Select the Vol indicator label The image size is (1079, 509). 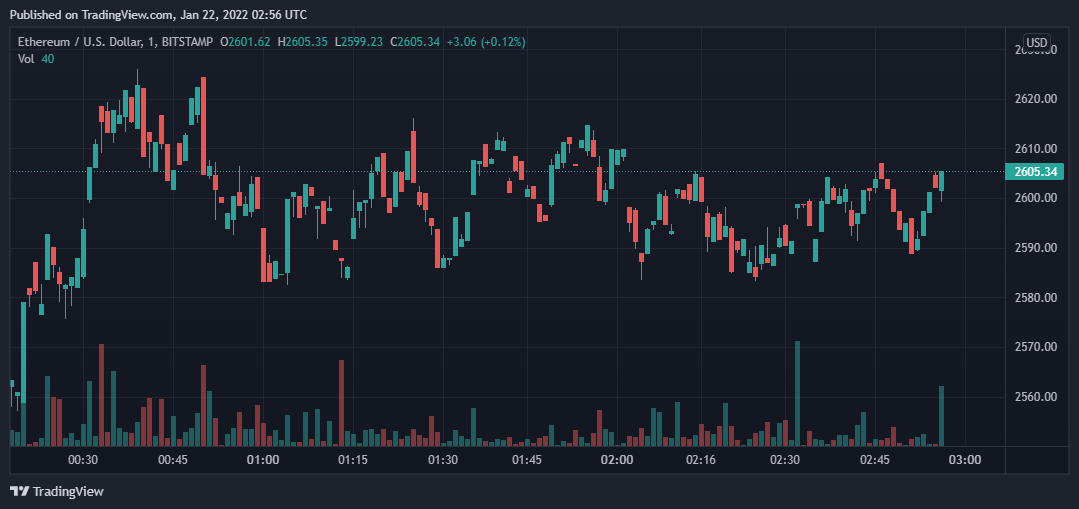tap(26, 59)
